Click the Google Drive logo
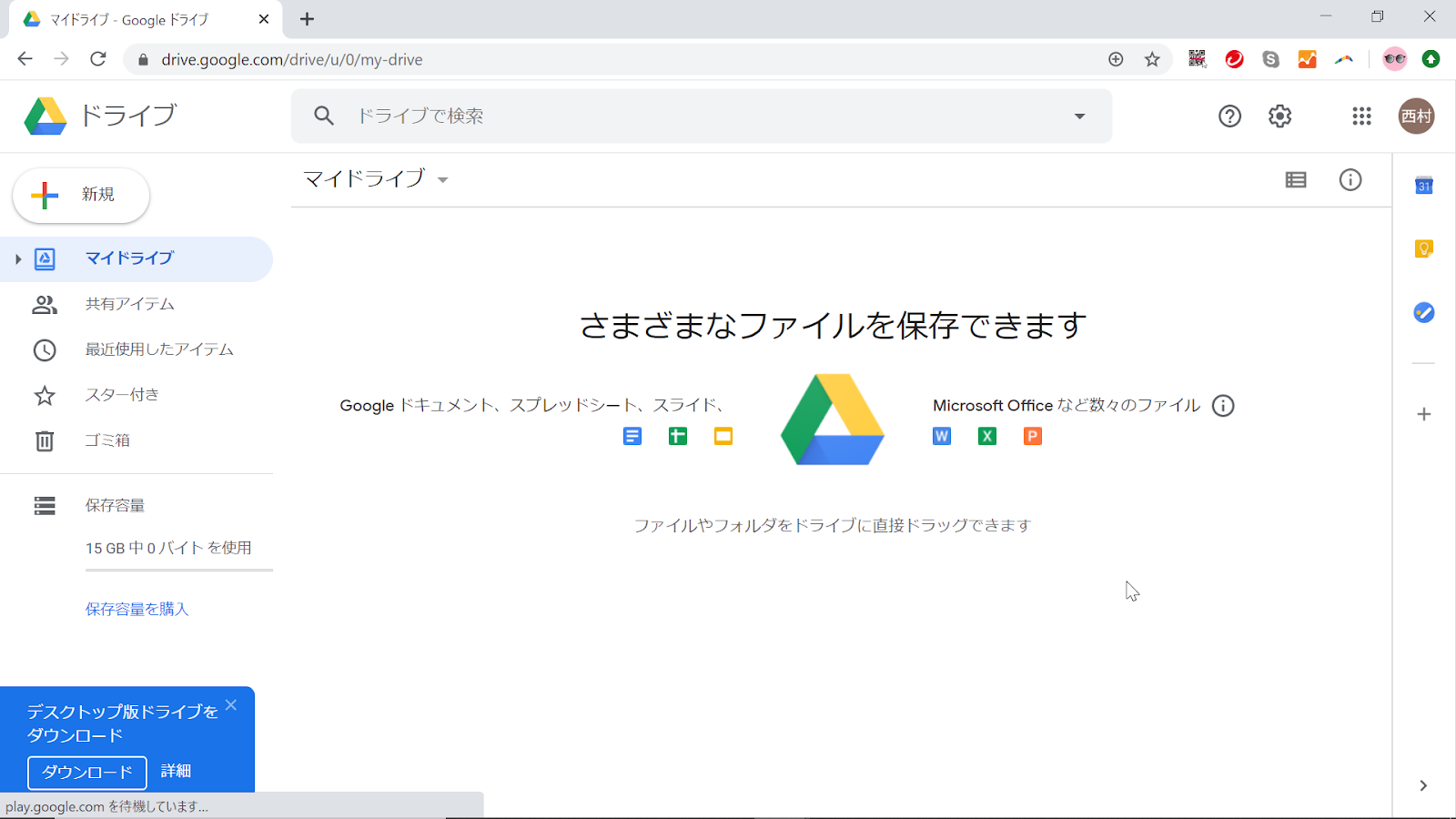1456x819 pixels. 45,116
